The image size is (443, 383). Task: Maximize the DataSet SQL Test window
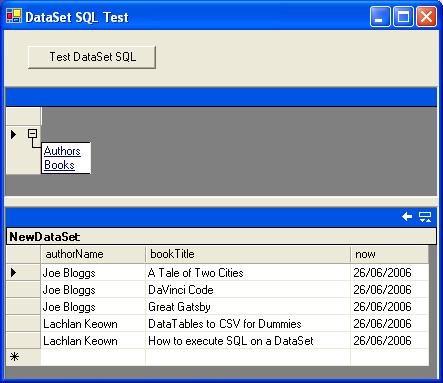pos(403,16)
